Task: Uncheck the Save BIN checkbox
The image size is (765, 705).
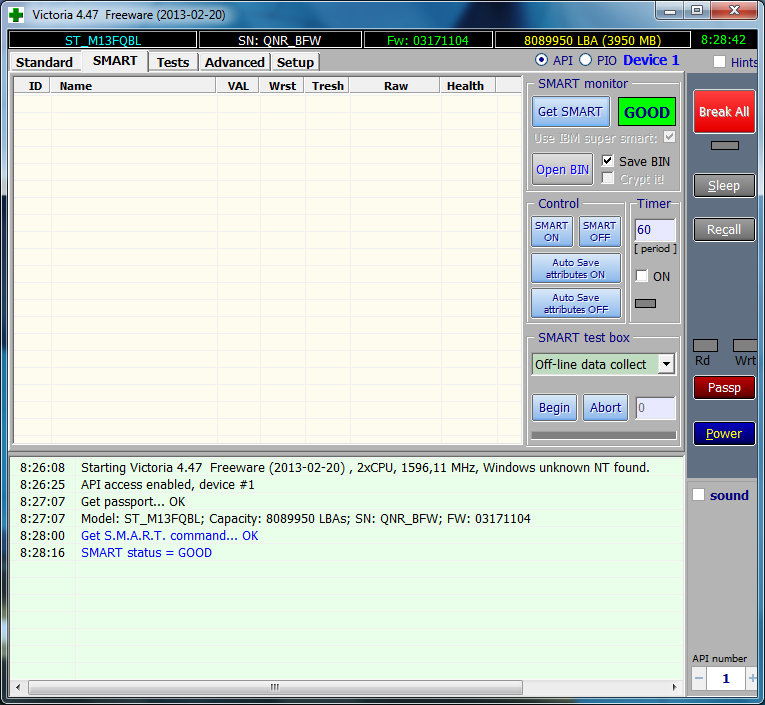Action: [607, 161]
